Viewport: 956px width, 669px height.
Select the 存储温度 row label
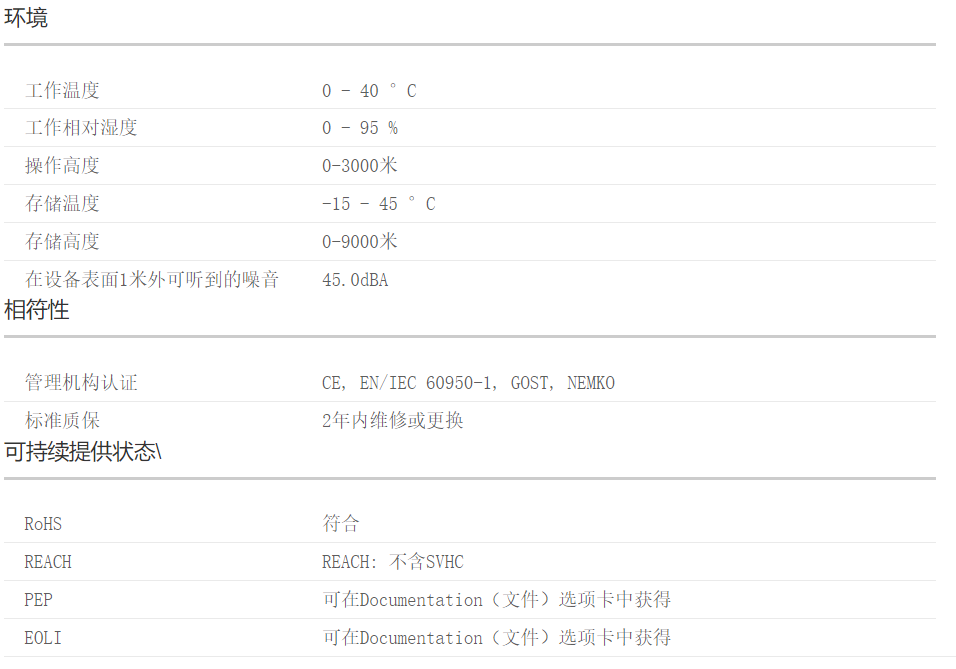click(x=62, y=204)
